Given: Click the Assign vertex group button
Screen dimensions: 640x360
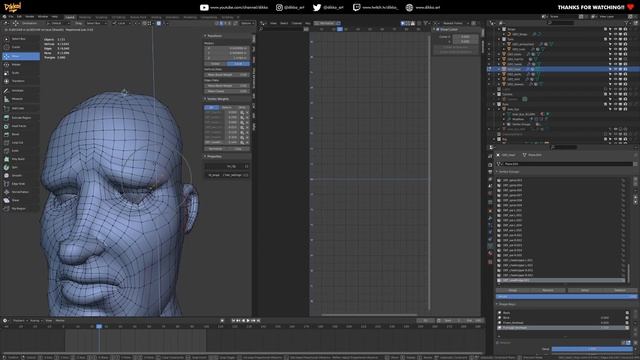Looking at the screenshot, I should 513,290.
